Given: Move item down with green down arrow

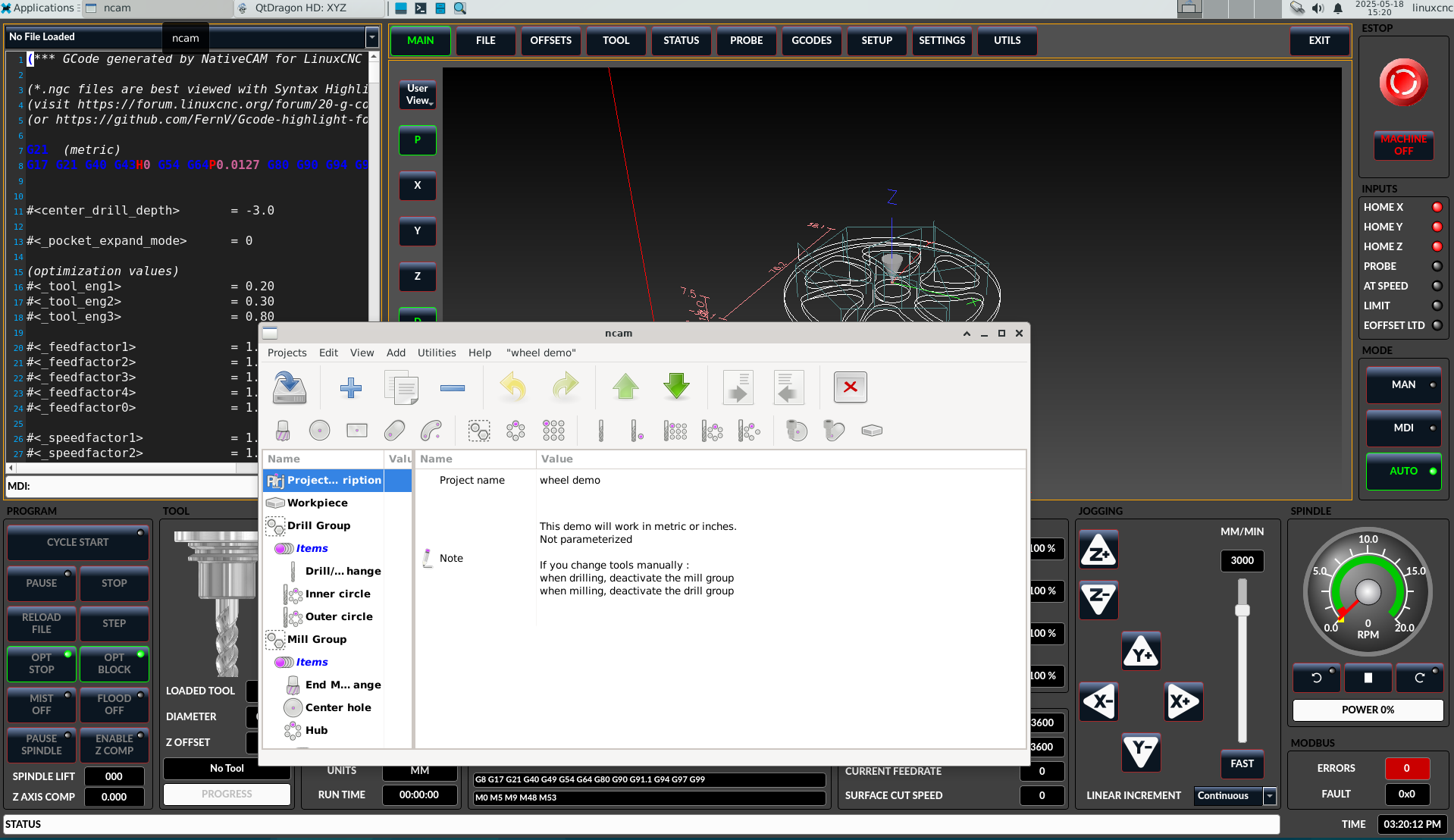Looking at the screenshot, I should (676, 387).
